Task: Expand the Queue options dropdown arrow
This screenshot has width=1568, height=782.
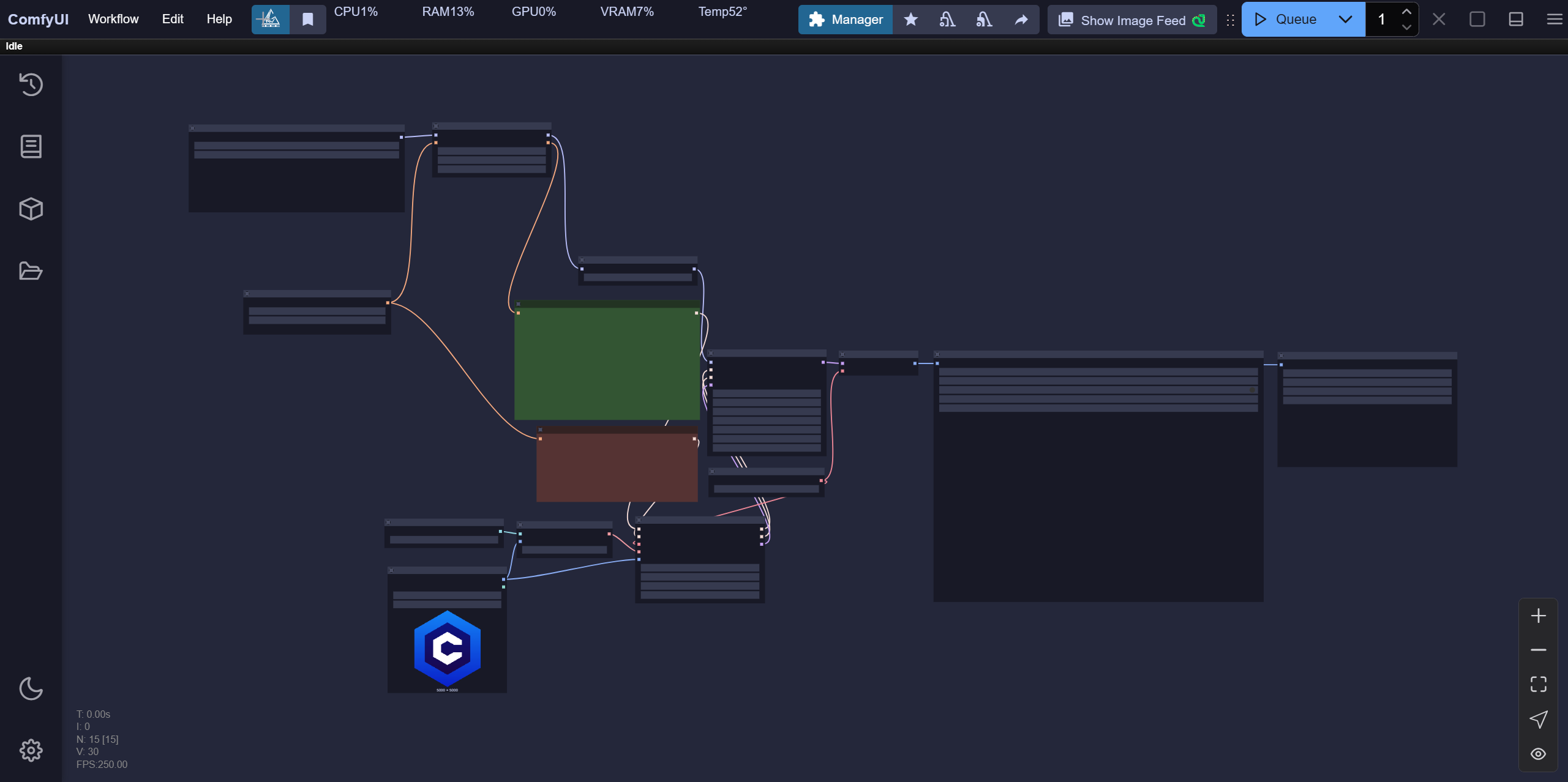Action: [1345, 20]
